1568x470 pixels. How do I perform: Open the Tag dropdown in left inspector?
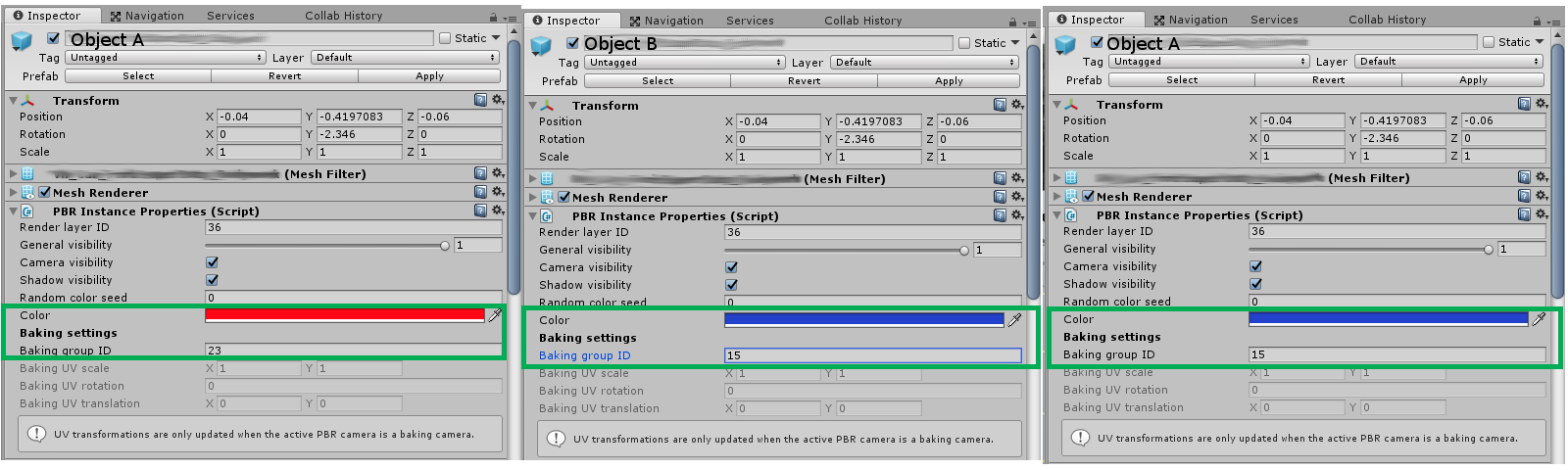pyautogui.click(x=166, y=58)
